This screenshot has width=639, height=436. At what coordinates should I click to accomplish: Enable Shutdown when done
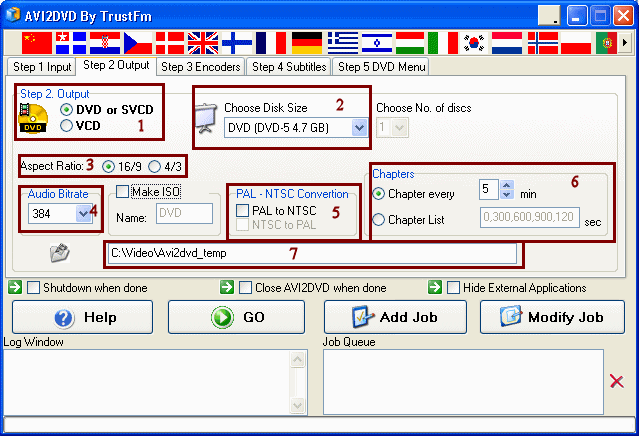tap(33, 287)
